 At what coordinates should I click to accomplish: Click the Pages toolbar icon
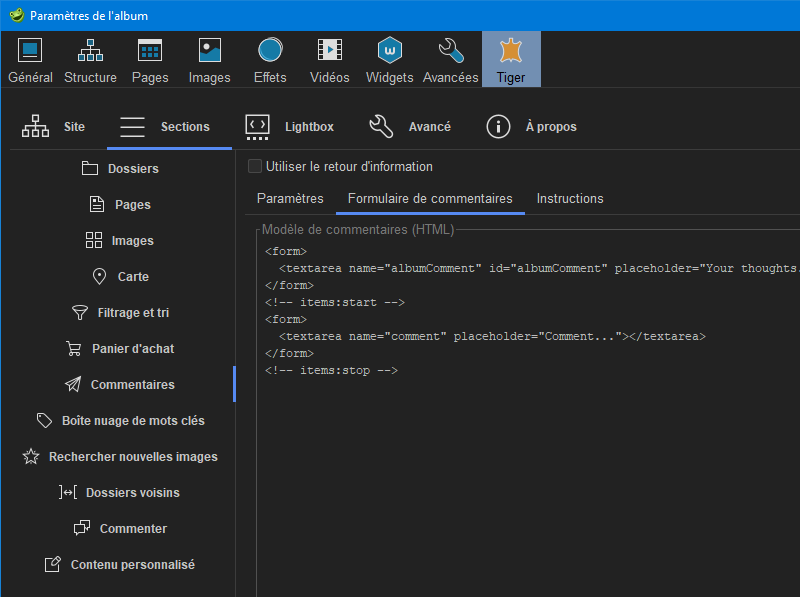(x=150, y=59)
